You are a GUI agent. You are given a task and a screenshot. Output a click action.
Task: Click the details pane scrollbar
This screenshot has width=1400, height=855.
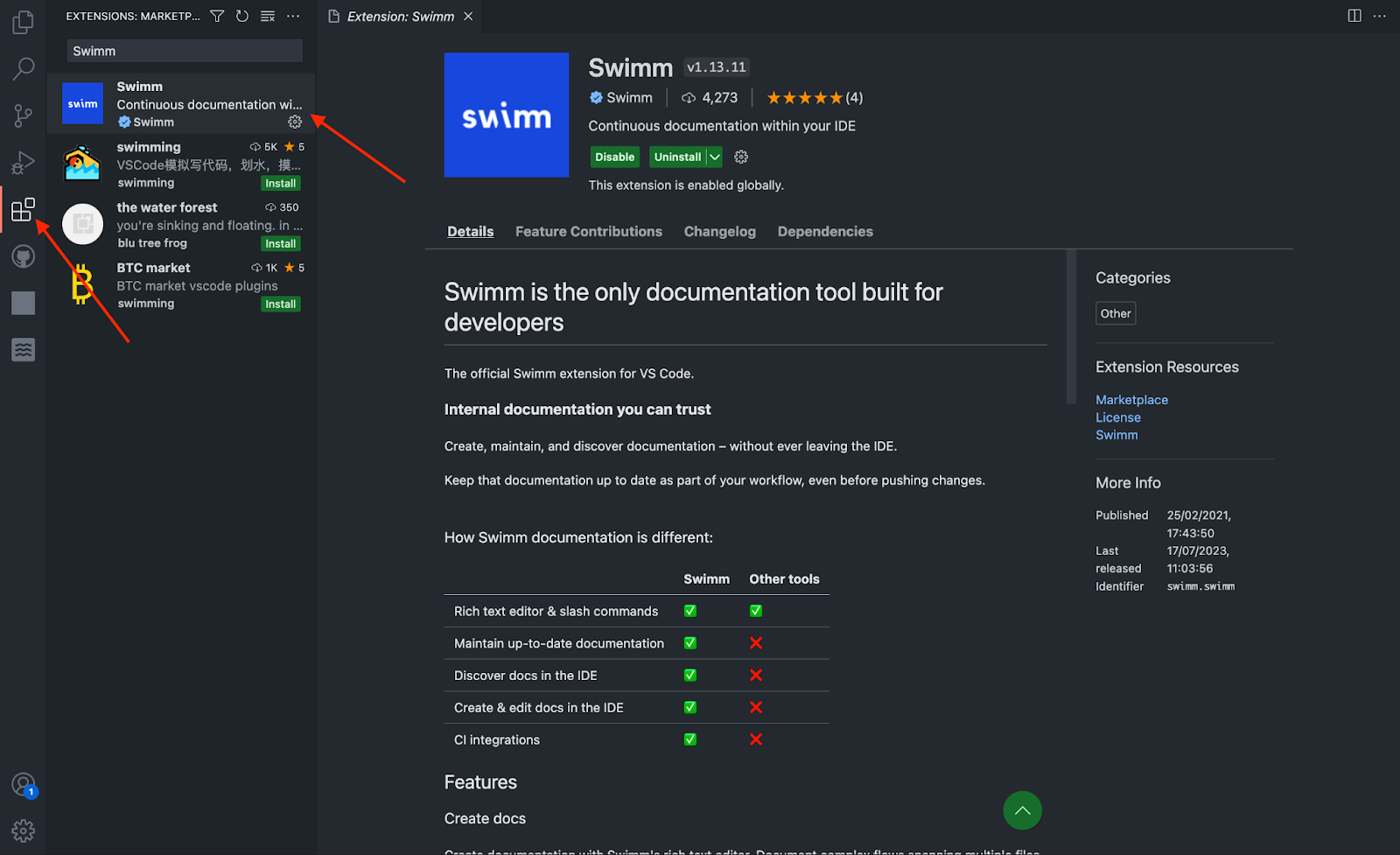coord(1071,327)
